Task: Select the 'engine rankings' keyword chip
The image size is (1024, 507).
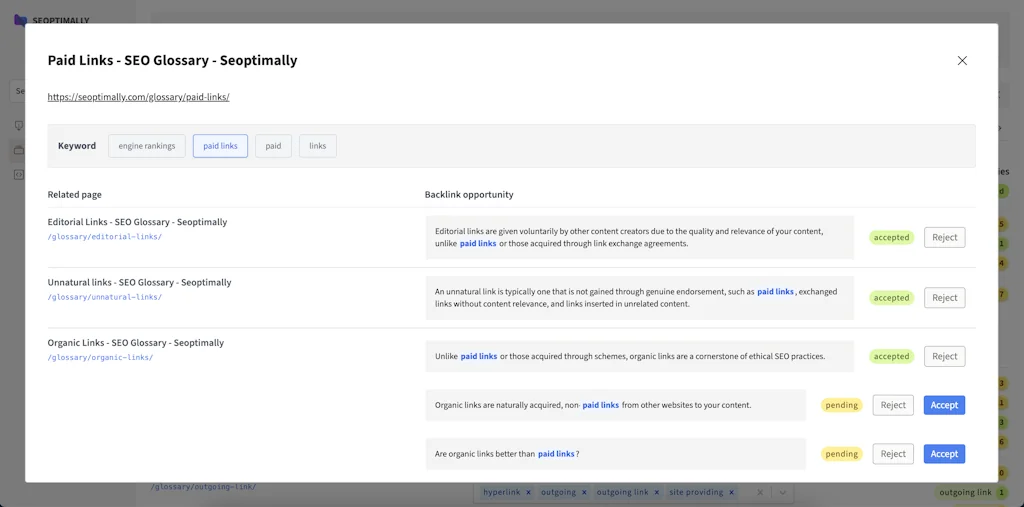Action: click(147, 146)
